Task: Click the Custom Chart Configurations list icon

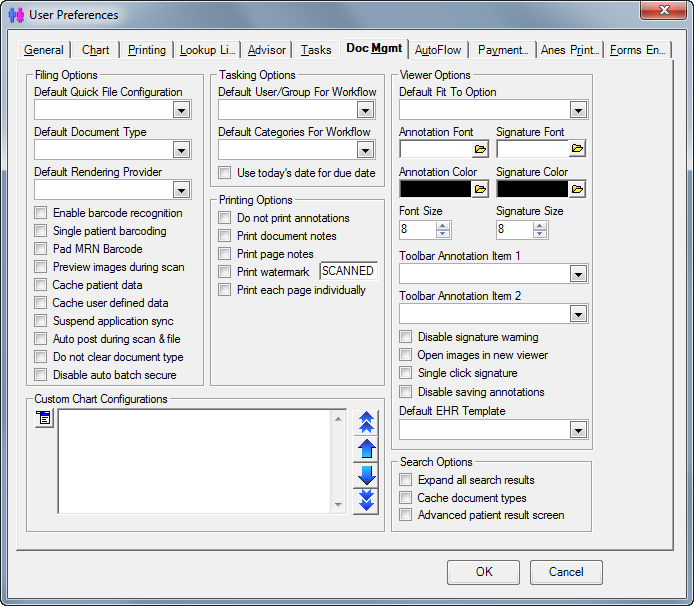Action: coord(44,418)
